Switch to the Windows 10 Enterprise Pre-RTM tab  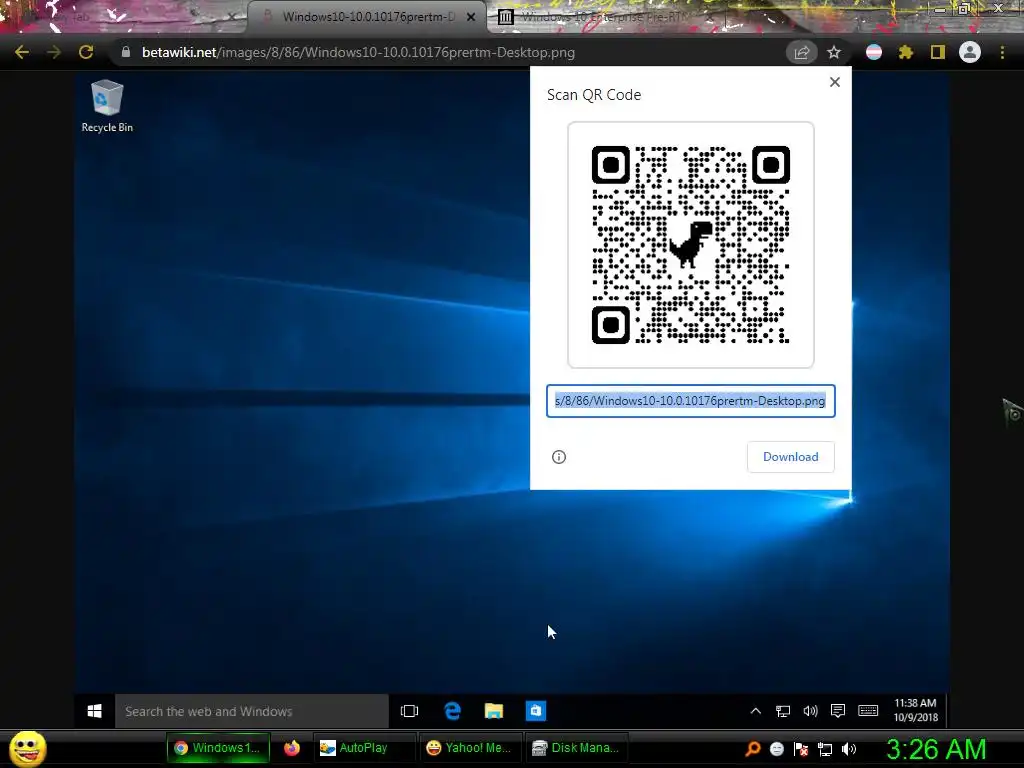pos(604,17)
